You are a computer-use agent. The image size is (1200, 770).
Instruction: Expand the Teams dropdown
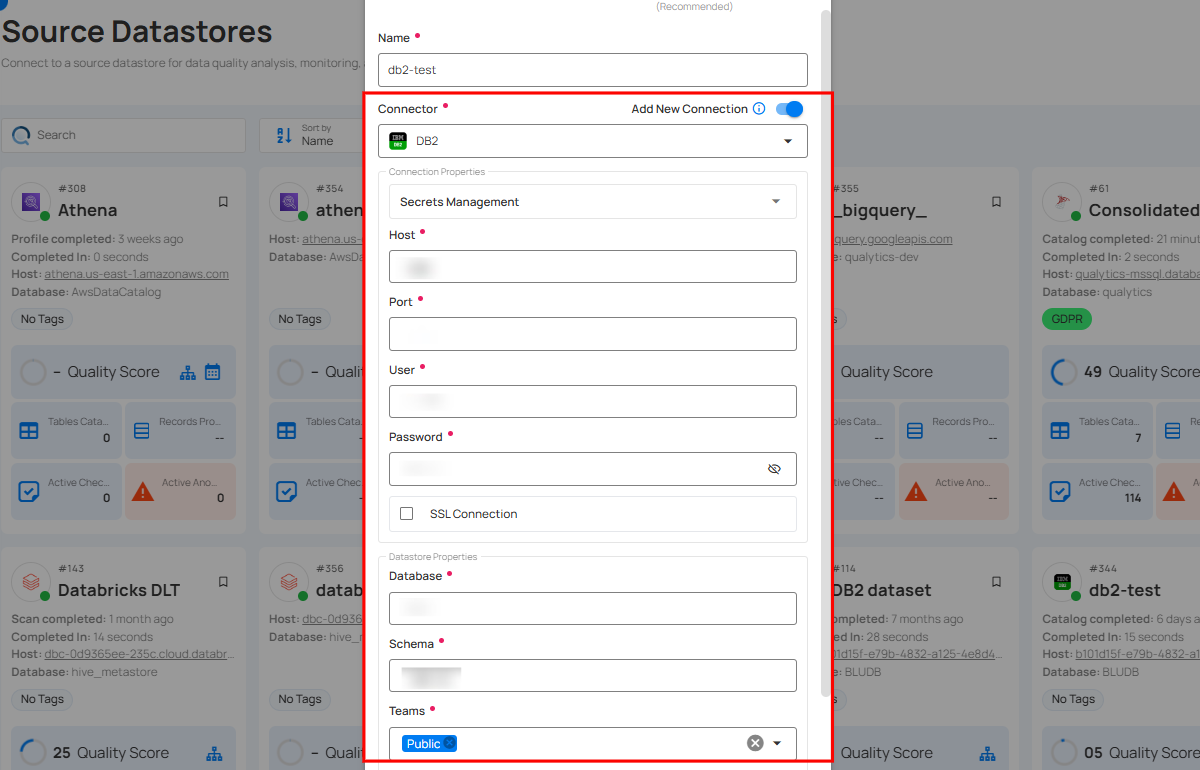click(x=777, y=743)
